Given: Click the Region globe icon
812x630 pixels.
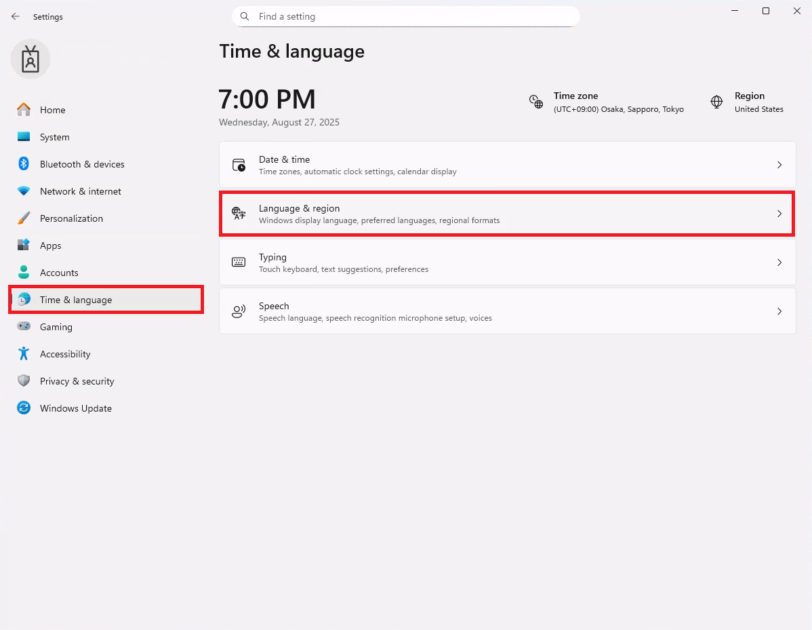Looking at the screenshot, I should 717,102.
